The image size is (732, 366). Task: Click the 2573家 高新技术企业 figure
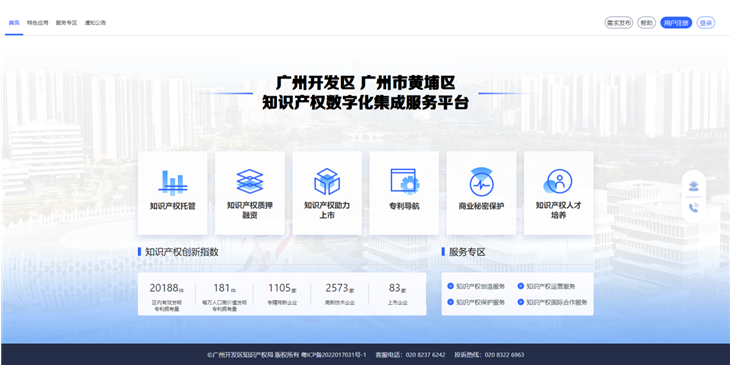tap(340, 288)
